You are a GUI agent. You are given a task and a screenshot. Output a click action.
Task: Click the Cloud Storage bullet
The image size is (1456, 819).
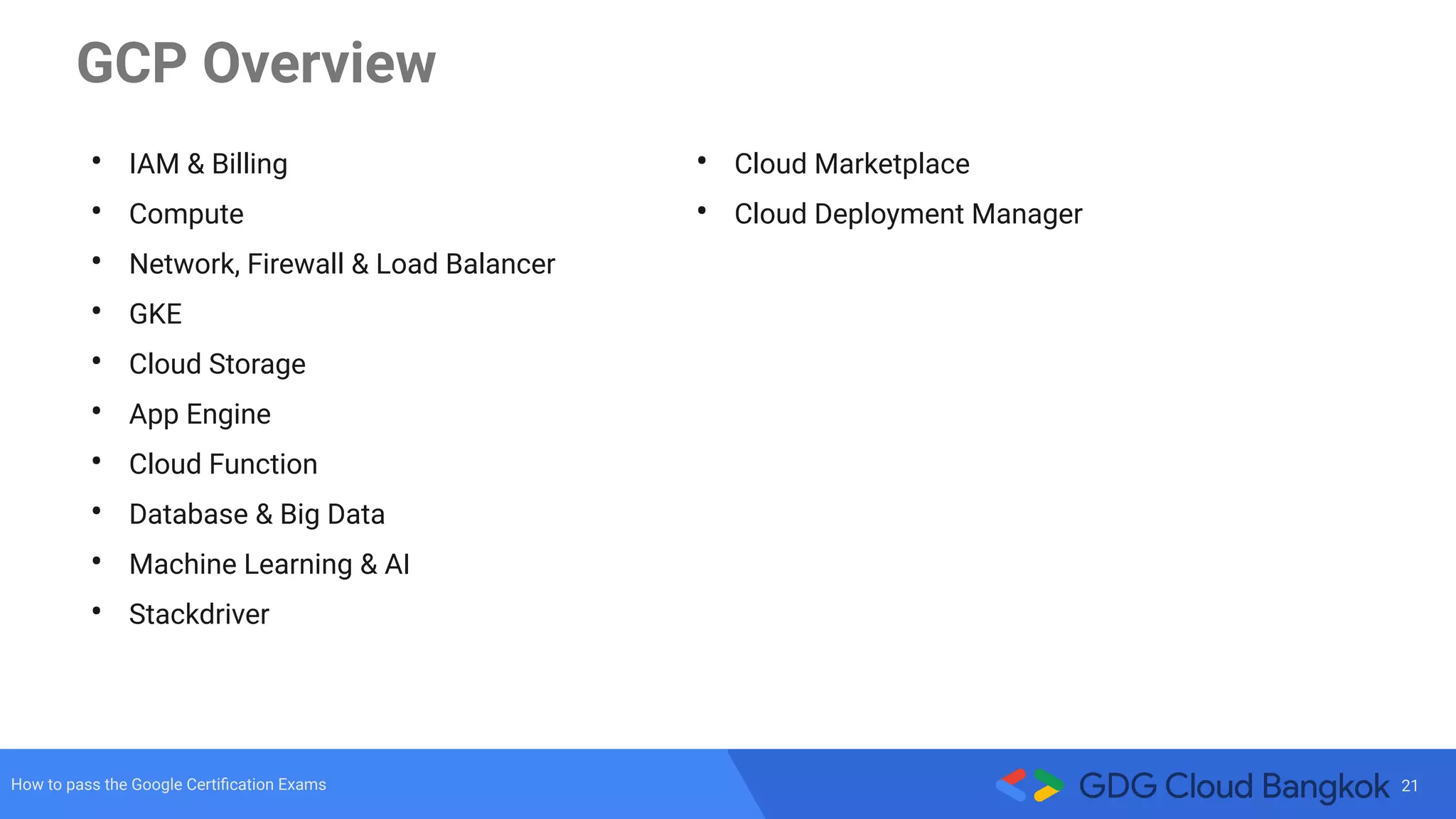tap(218, 364)
